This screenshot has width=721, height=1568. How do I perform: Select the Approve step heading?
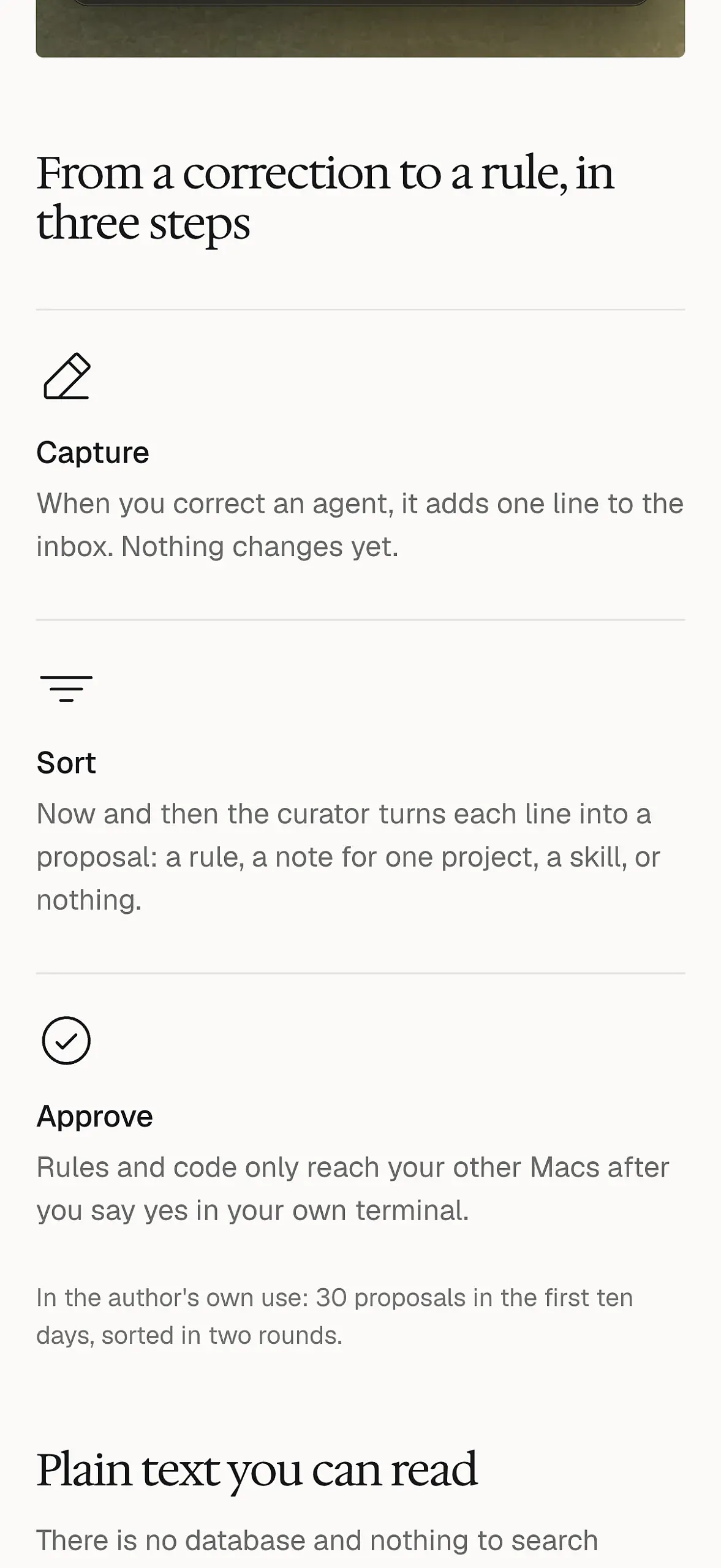click(x=94, y=1116)
